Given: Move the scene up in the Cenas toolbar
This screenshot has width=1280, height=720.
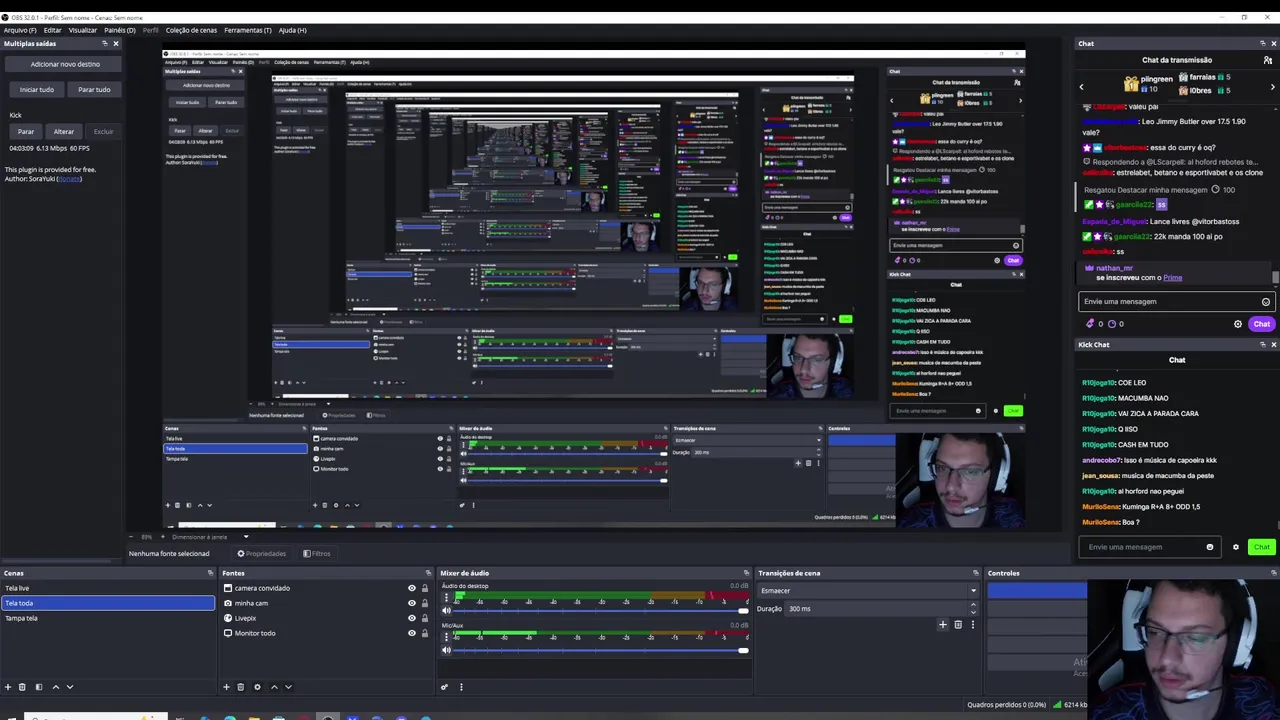Looking at the screenshot, I should click(x=56, y=687).
